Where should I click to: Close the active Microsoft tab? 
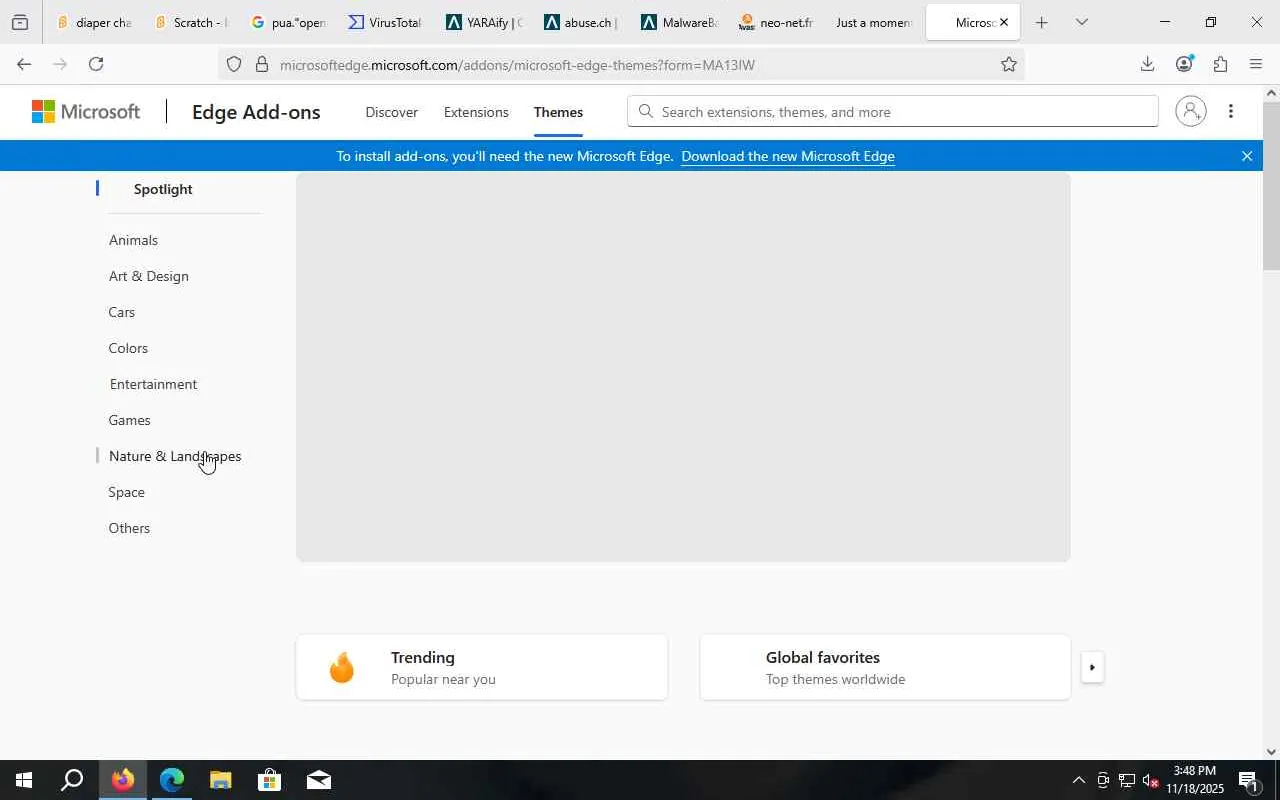(1004, 22)
